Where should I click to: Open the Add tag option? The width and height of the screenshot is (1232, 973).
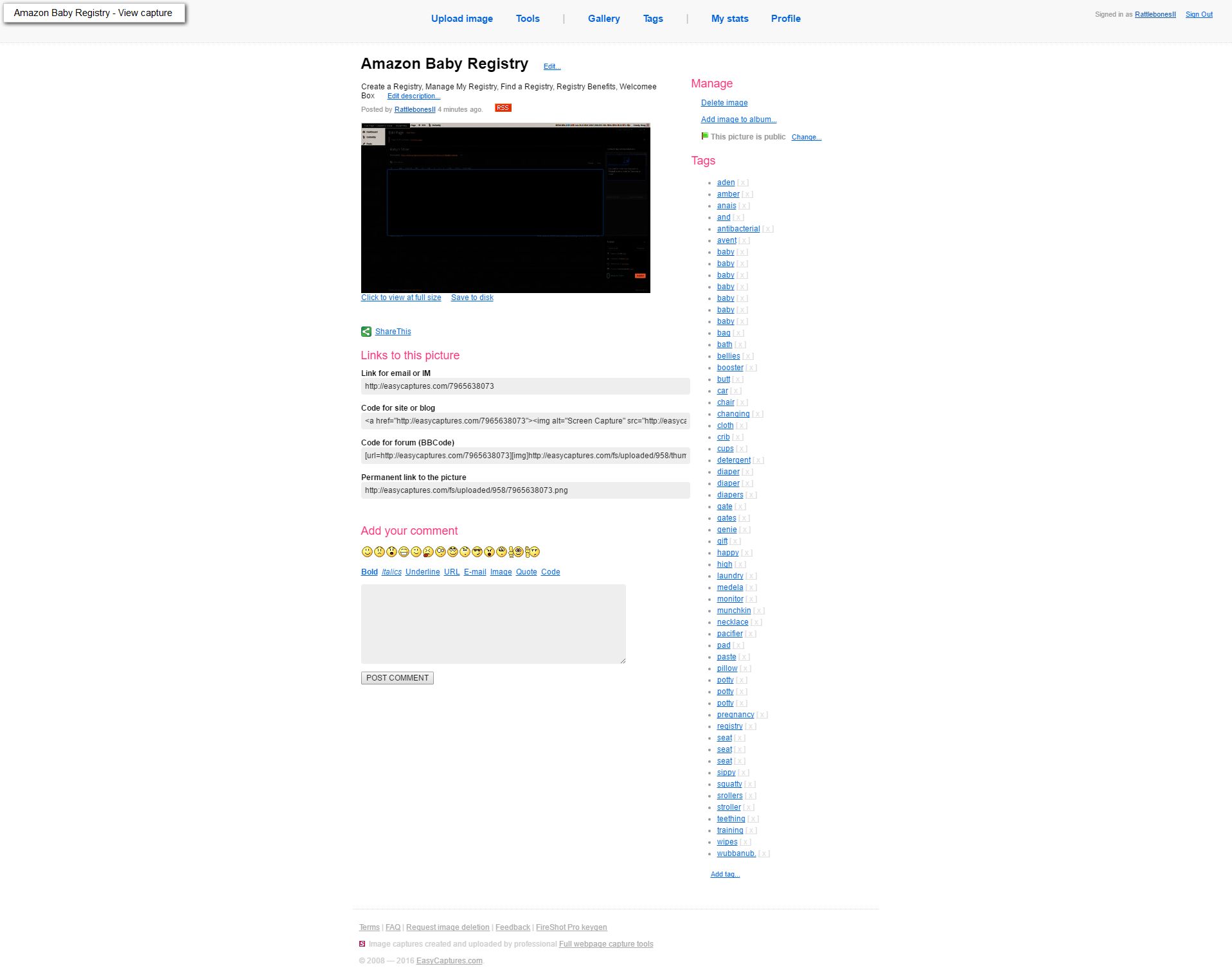pos(725,875)
